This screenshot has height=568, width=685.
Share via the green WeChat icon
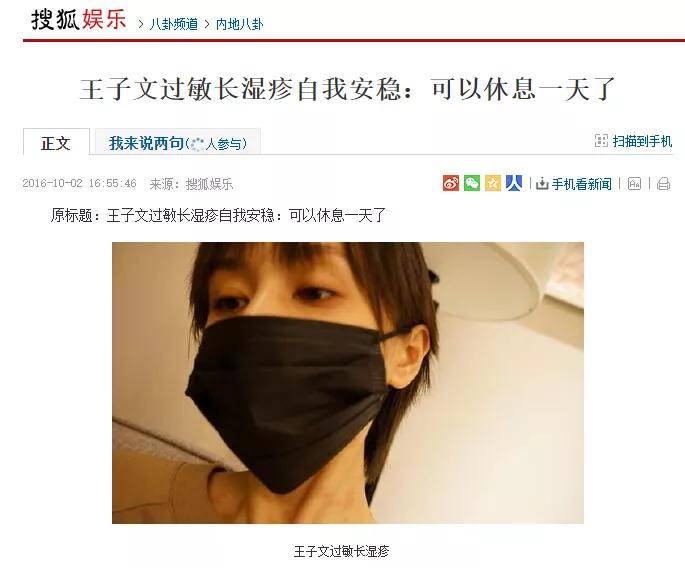click(472, 183)
